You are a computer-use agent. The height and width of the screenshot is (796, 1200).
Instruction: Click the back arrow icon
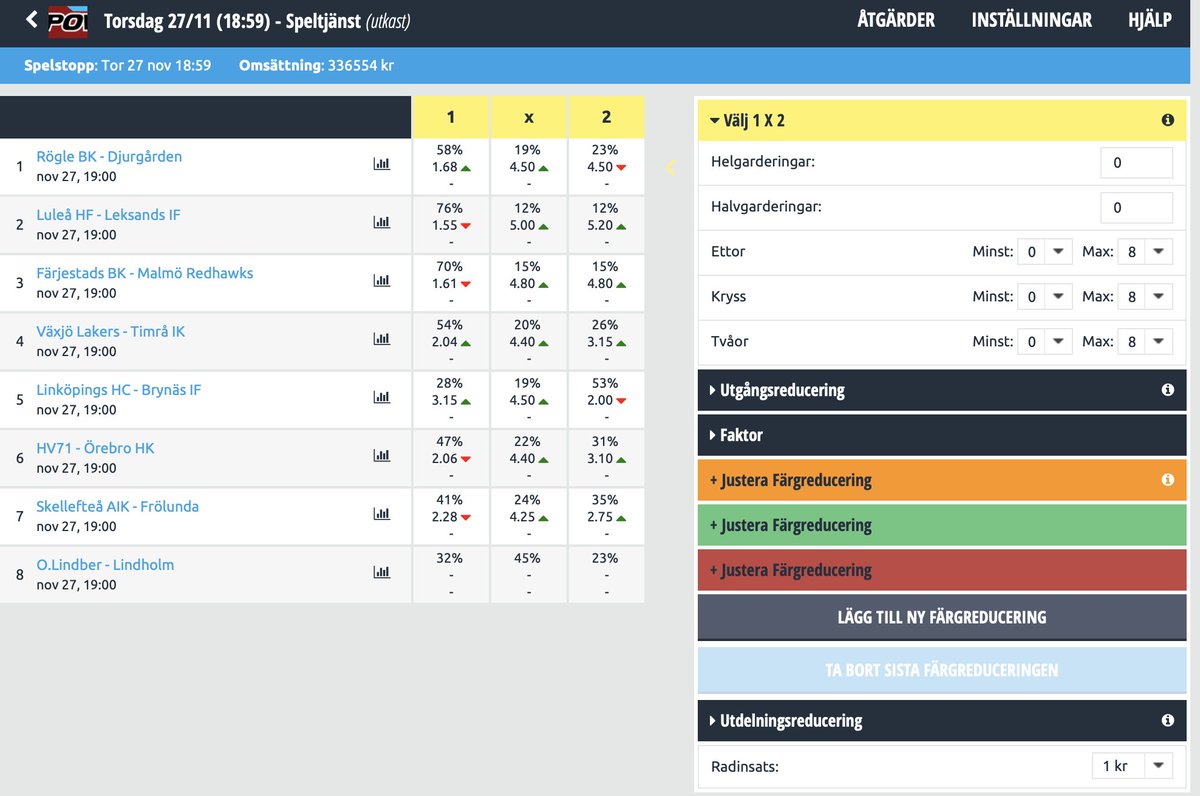coord(32,20)
